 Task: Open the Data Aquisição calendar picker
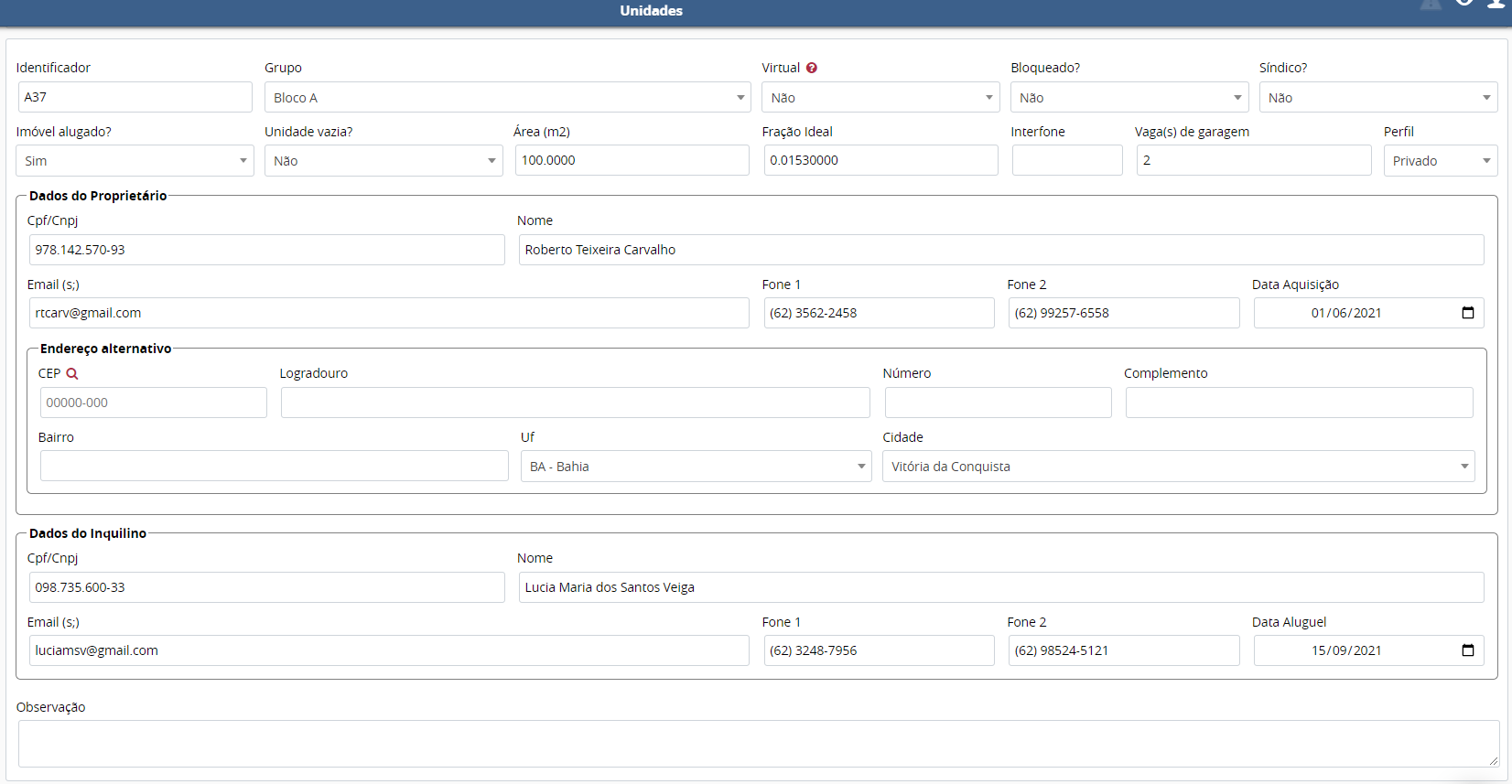click(1468, 313)
